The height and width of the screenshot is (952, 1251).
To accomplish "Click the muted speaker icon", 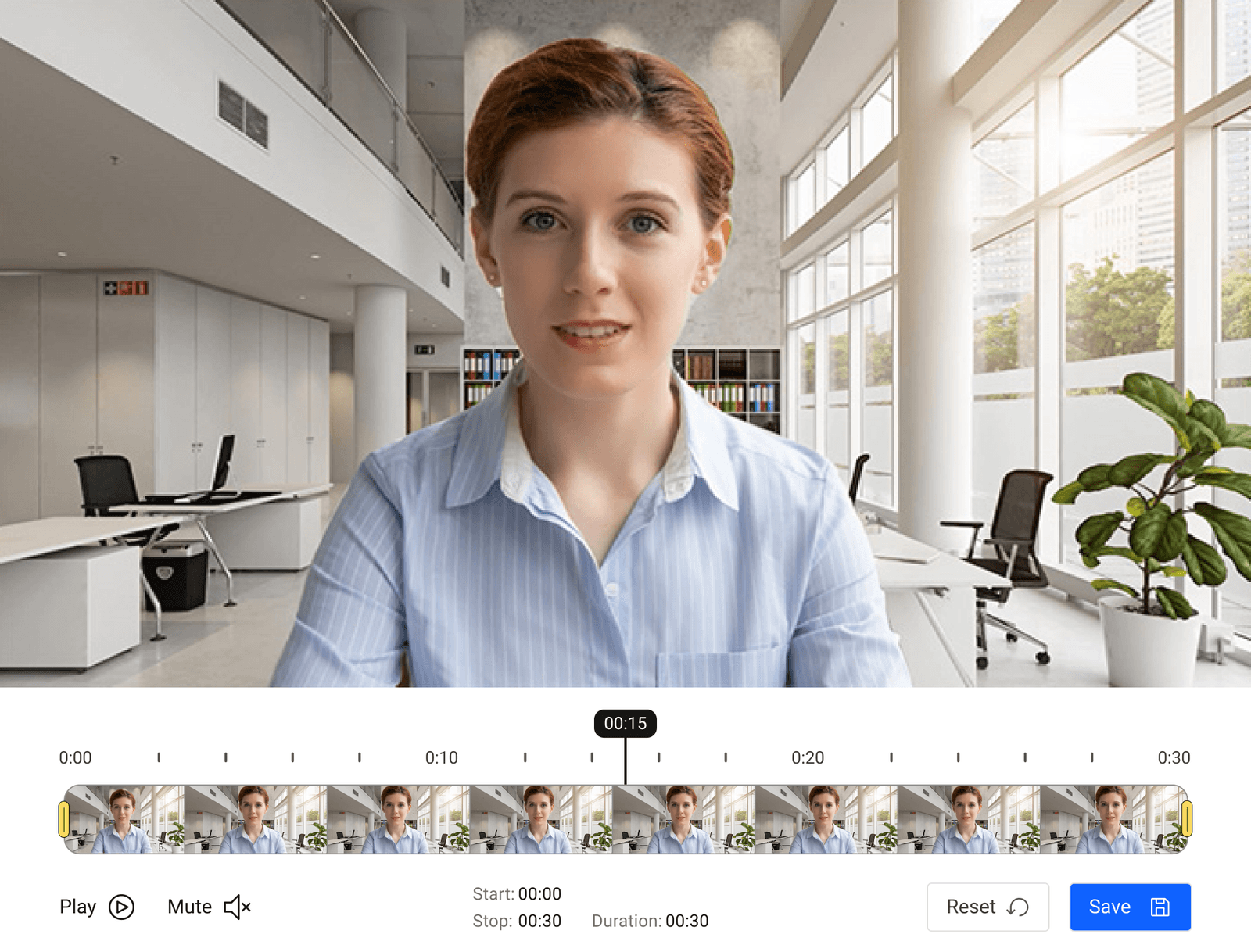I will coord(238,907).
